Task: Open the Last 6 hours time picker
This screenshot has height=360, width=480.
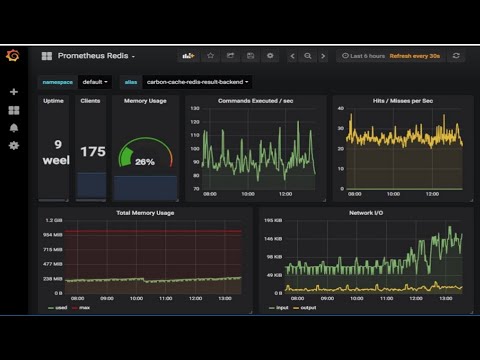Action: (x=364, y=56)
